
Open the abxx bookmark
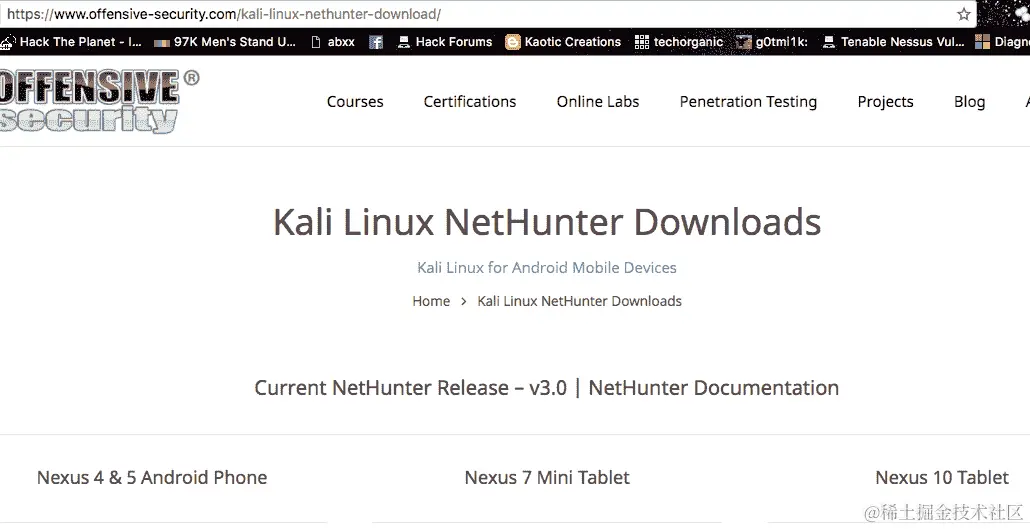pyautogui.click(x=333, y=42)
